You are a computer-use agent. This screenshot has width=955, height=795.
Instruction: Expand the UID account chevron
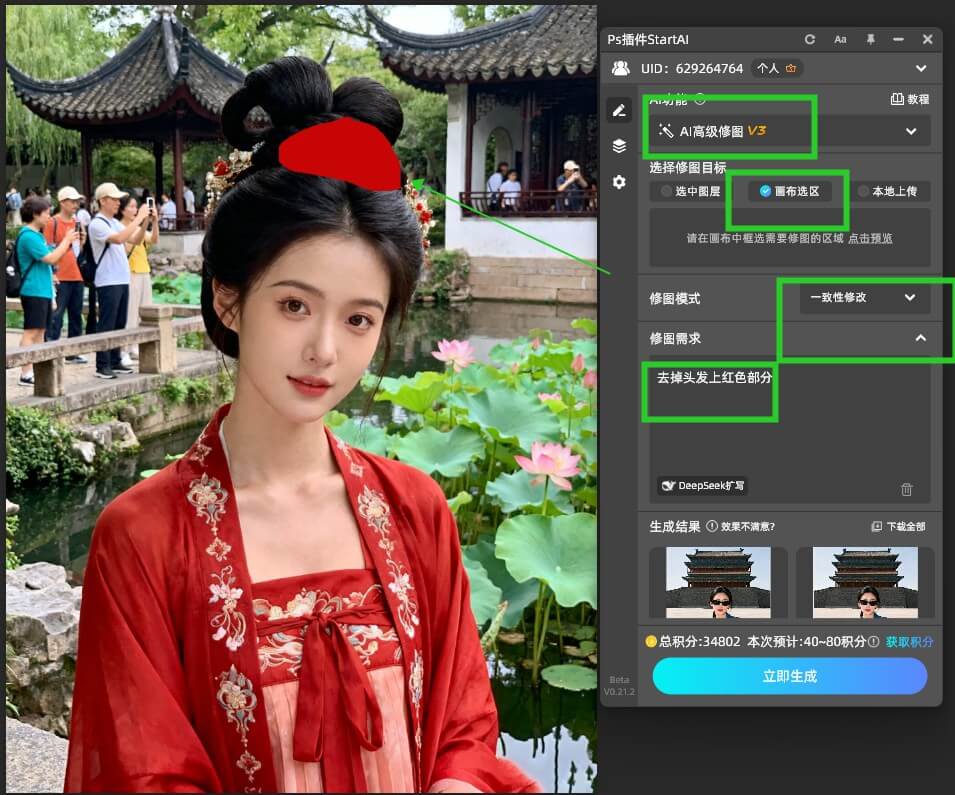tap(921, 69)
